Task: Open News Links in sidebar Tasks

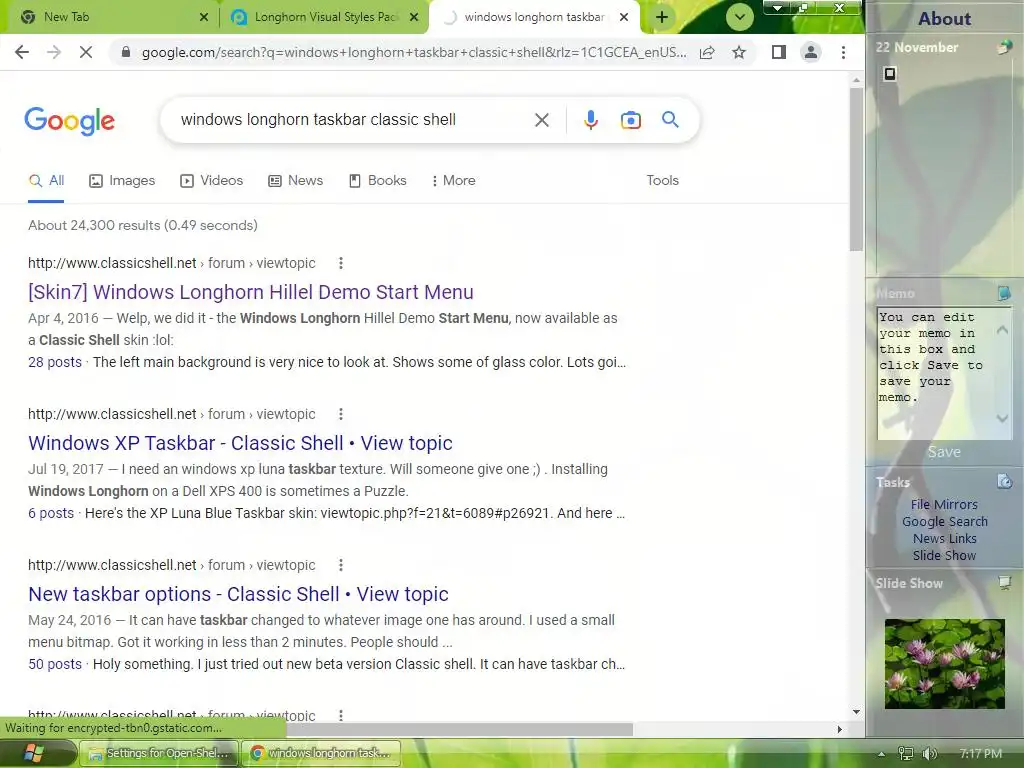Action: tap(944, 539)
